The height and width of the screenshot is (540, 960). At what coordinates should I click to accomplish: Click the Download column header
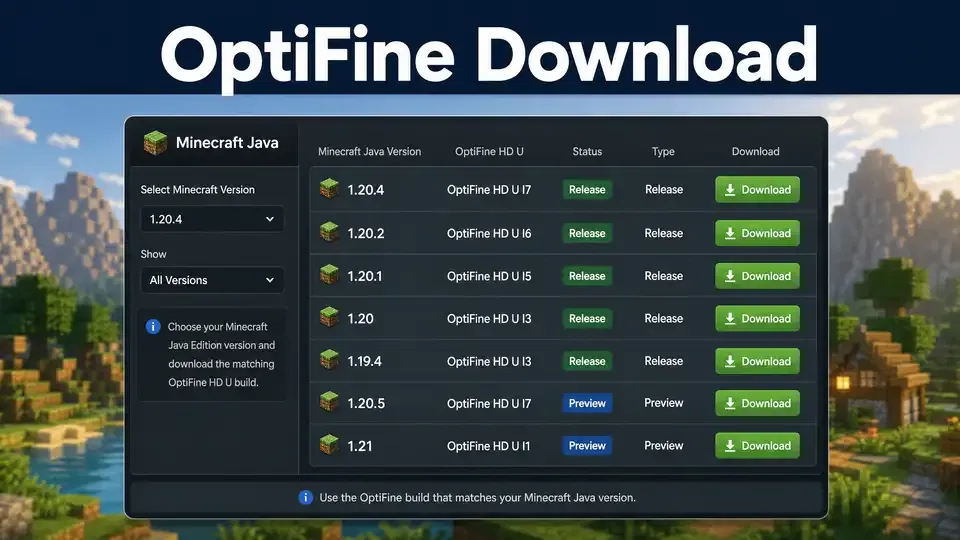pos(756,151)
